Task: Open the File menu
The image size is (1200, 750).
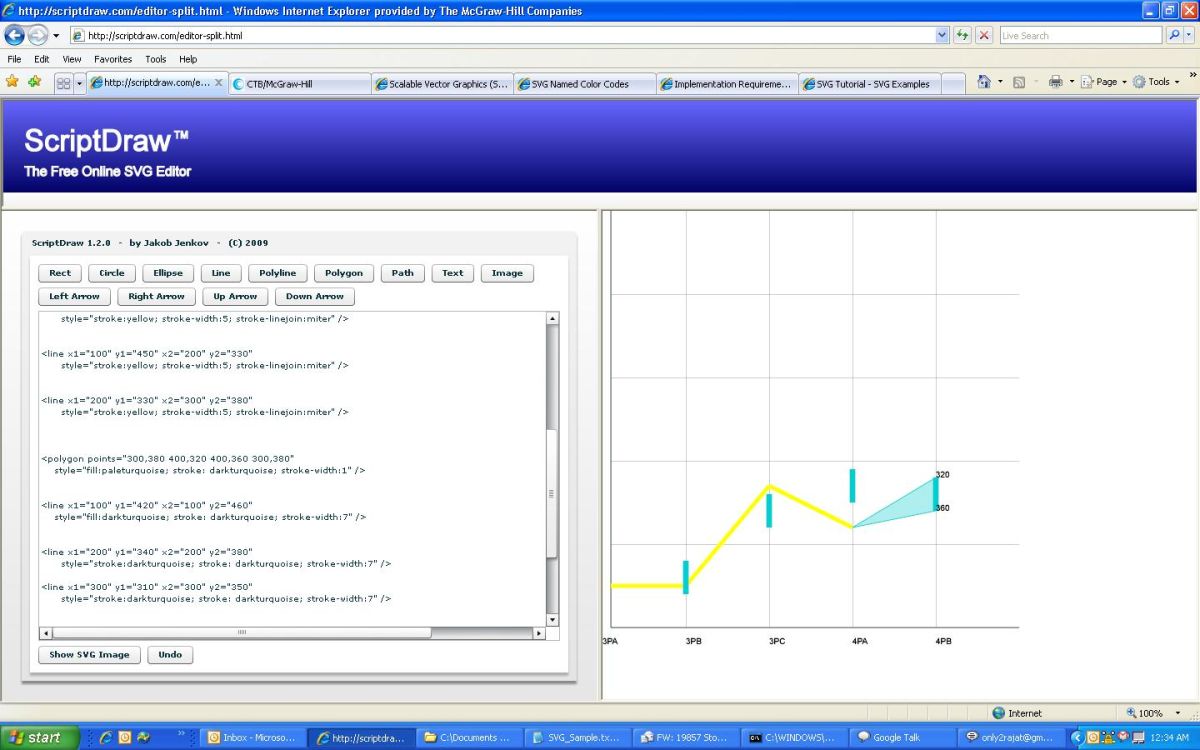Action: 14,59
